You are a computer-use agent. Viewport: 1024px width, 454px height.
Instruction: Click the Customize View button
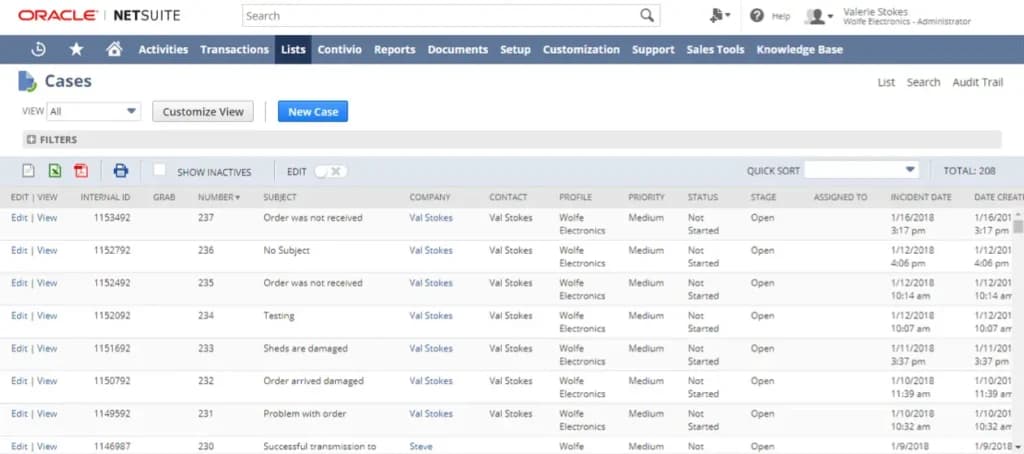(203, 111)
